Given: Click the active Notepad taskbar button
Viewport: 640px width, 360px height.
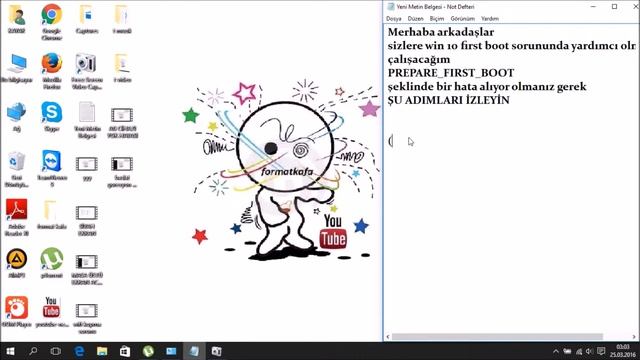Looking at the screenshot, I should [x=194, y=351].
